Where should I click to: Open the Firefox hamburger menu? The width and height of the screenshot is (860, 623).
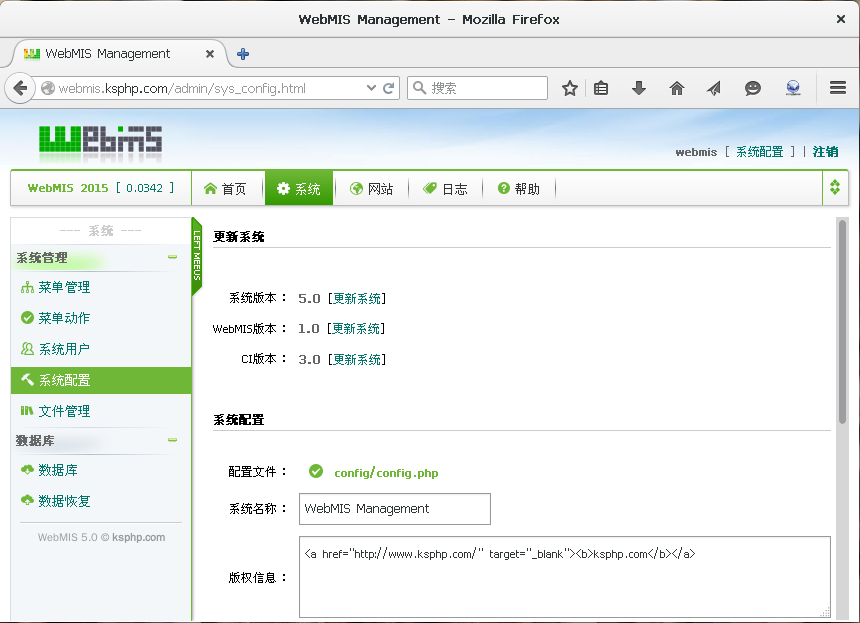(838, 88)
